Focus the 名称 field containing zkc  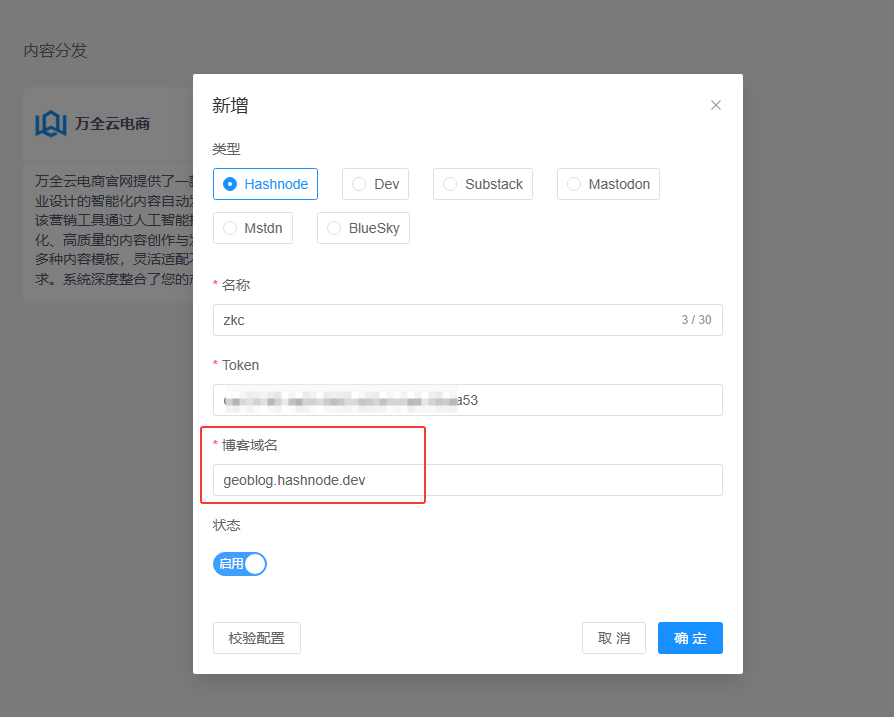pyautogui.click(x=440, y=320)
